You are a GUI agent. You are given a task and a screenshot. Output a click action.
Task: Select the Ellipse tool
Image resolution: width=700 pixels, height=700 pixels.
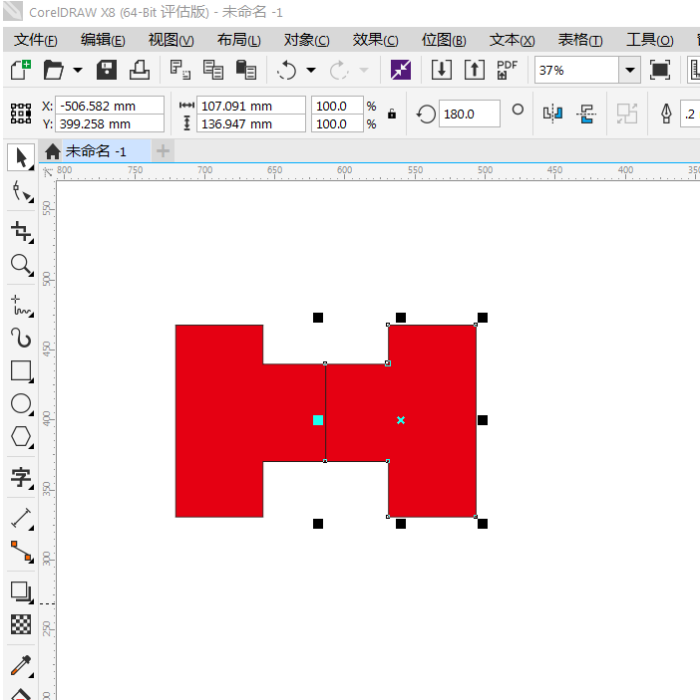(x=22, y=404)
